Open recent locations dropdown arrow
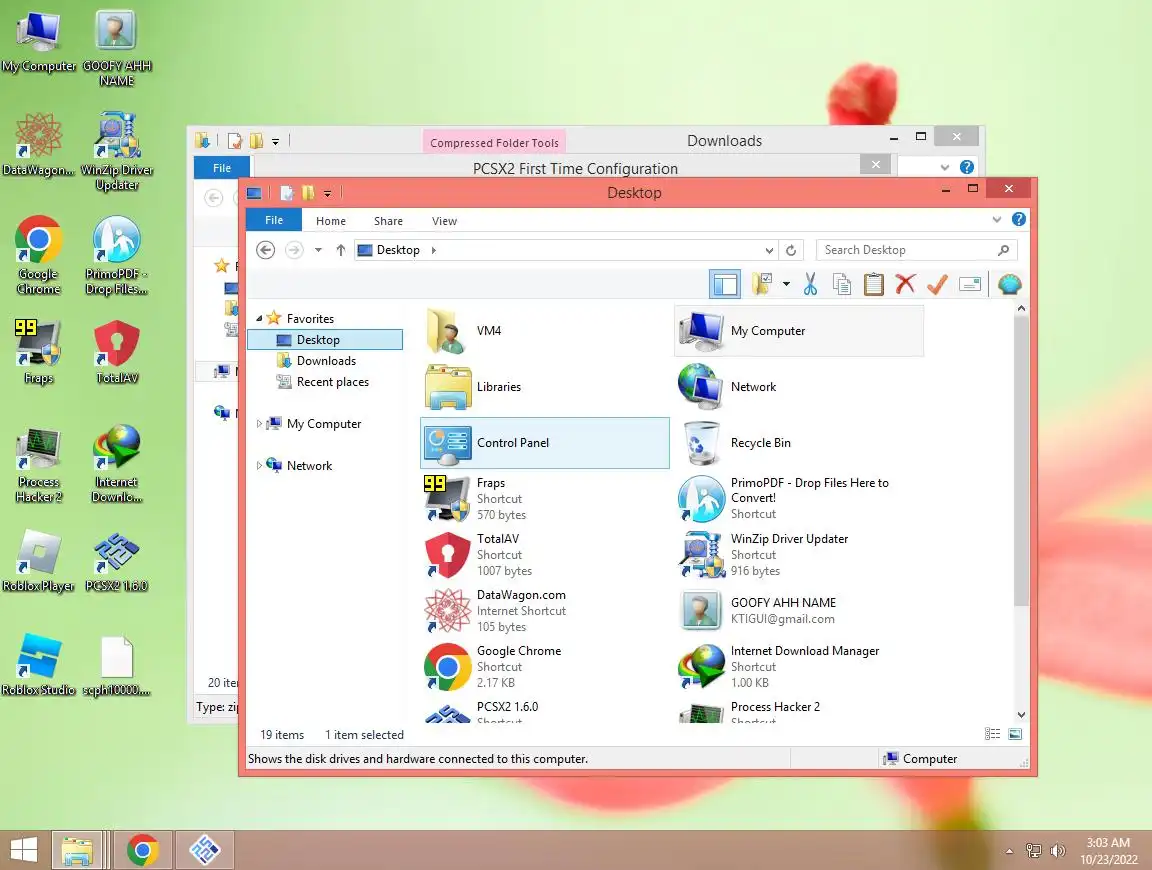Viewport: 1152px width, 870px height. [318, 250]
